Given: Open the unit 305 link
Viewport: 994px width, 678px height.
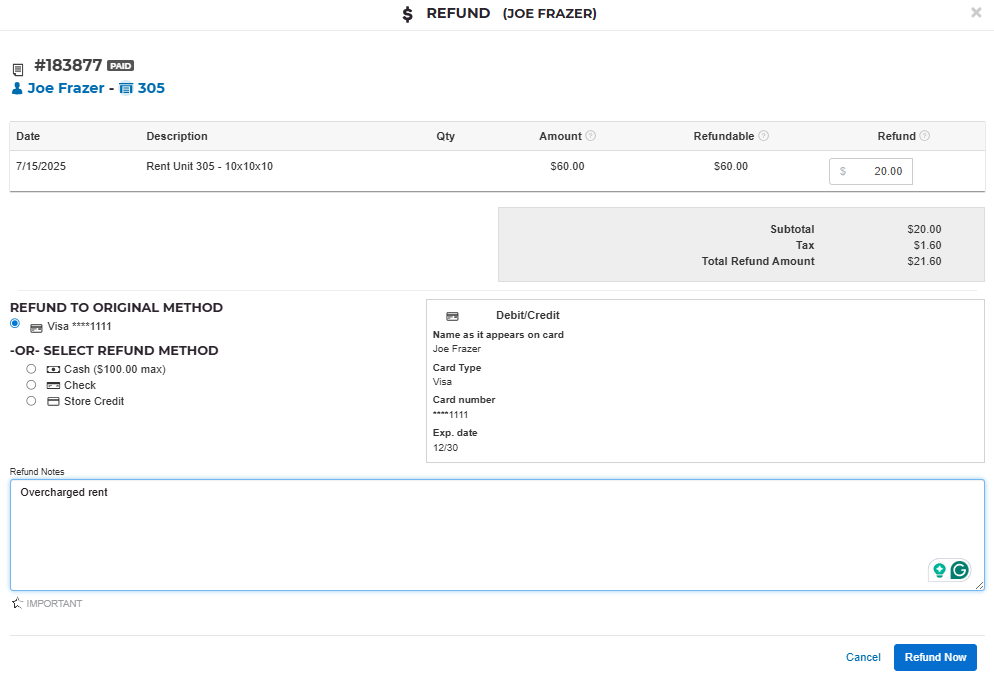Looking at the screenshot, I should 151,88.
